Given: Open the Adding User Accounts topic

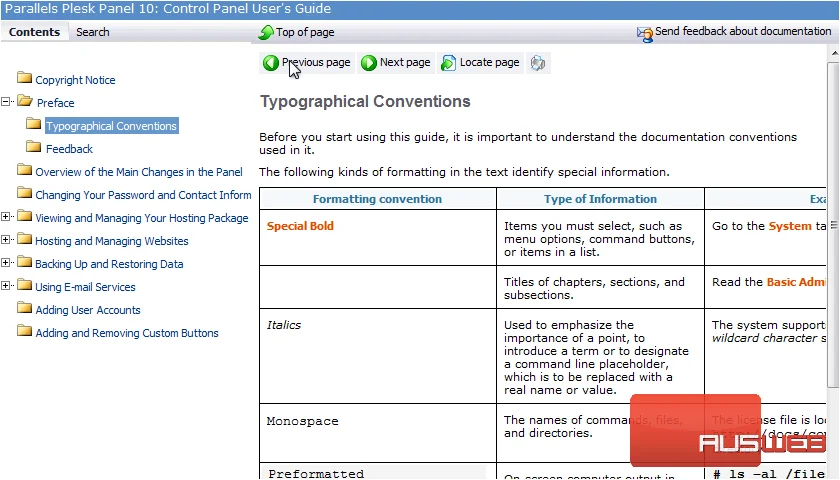Looking at the screenshot, I should point(88,310).
